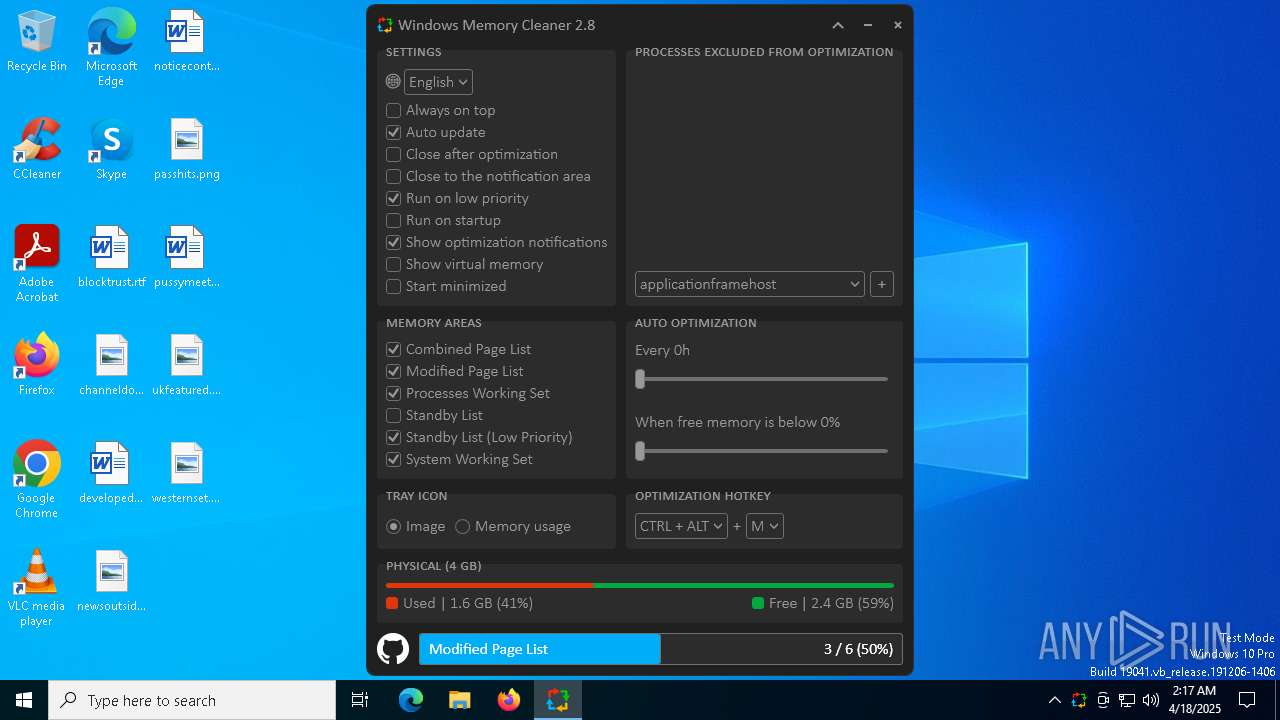This screenshot has width=1280, height=720.
Task: Open File Explorer from the taskbar
Action: (460, 700)
